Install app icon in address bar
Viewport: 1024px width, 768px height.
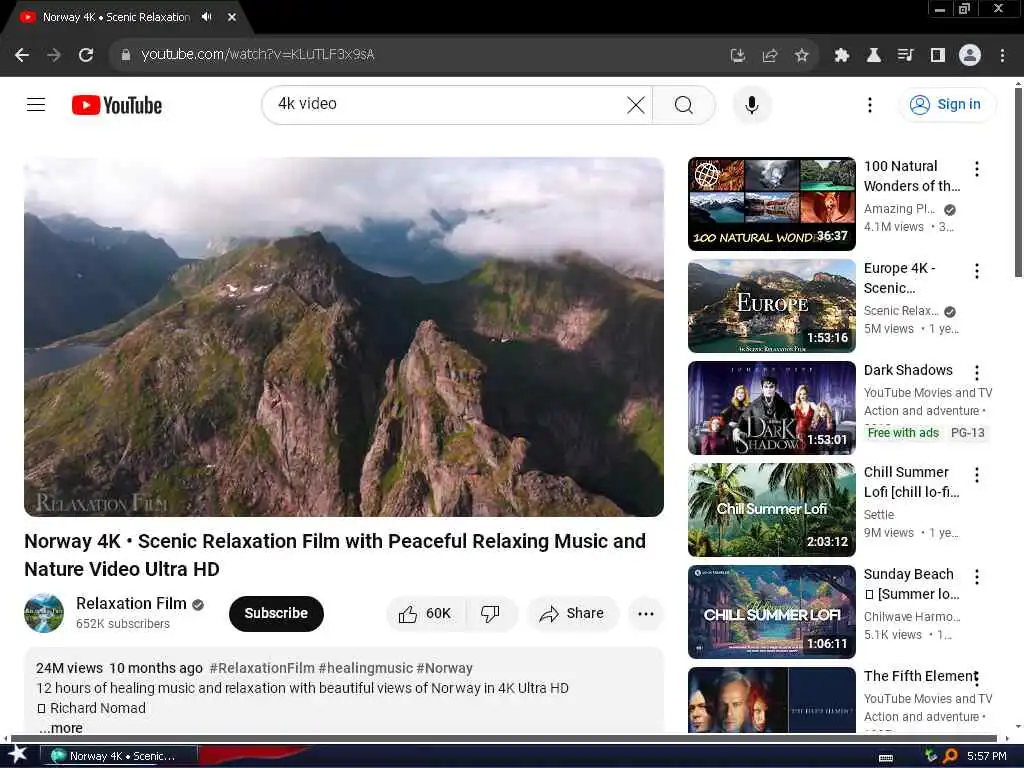pos(737,56)
